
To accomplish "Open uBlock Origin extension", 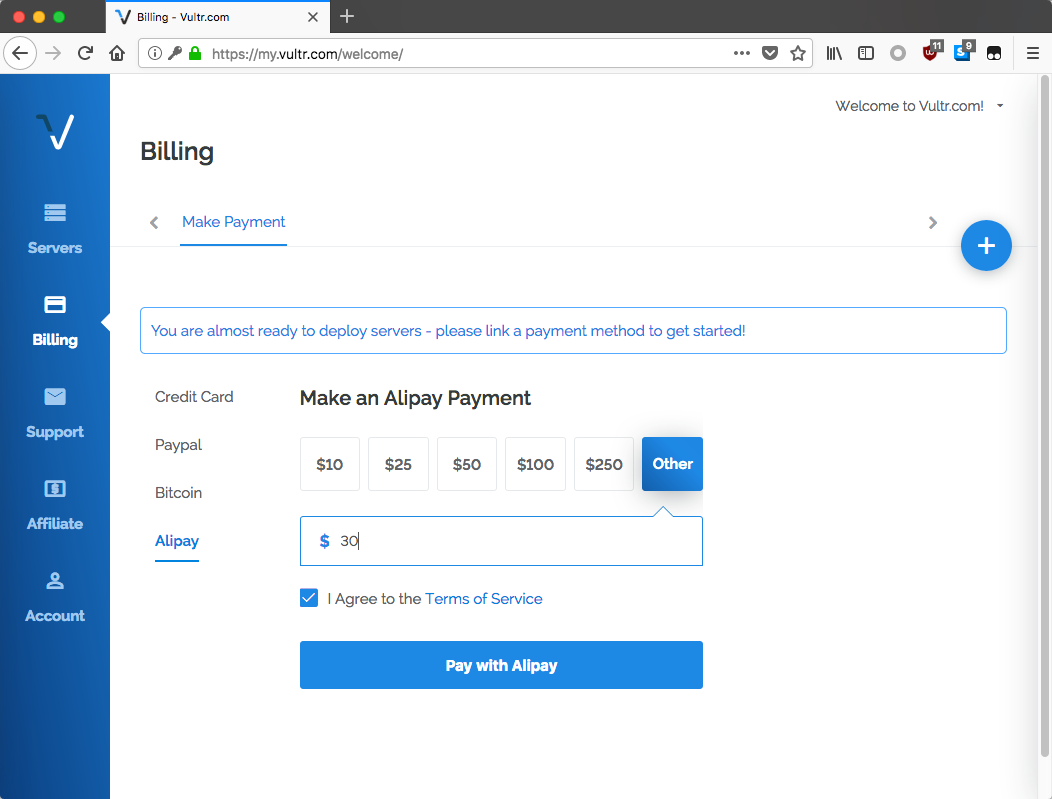I will point(931,52).
